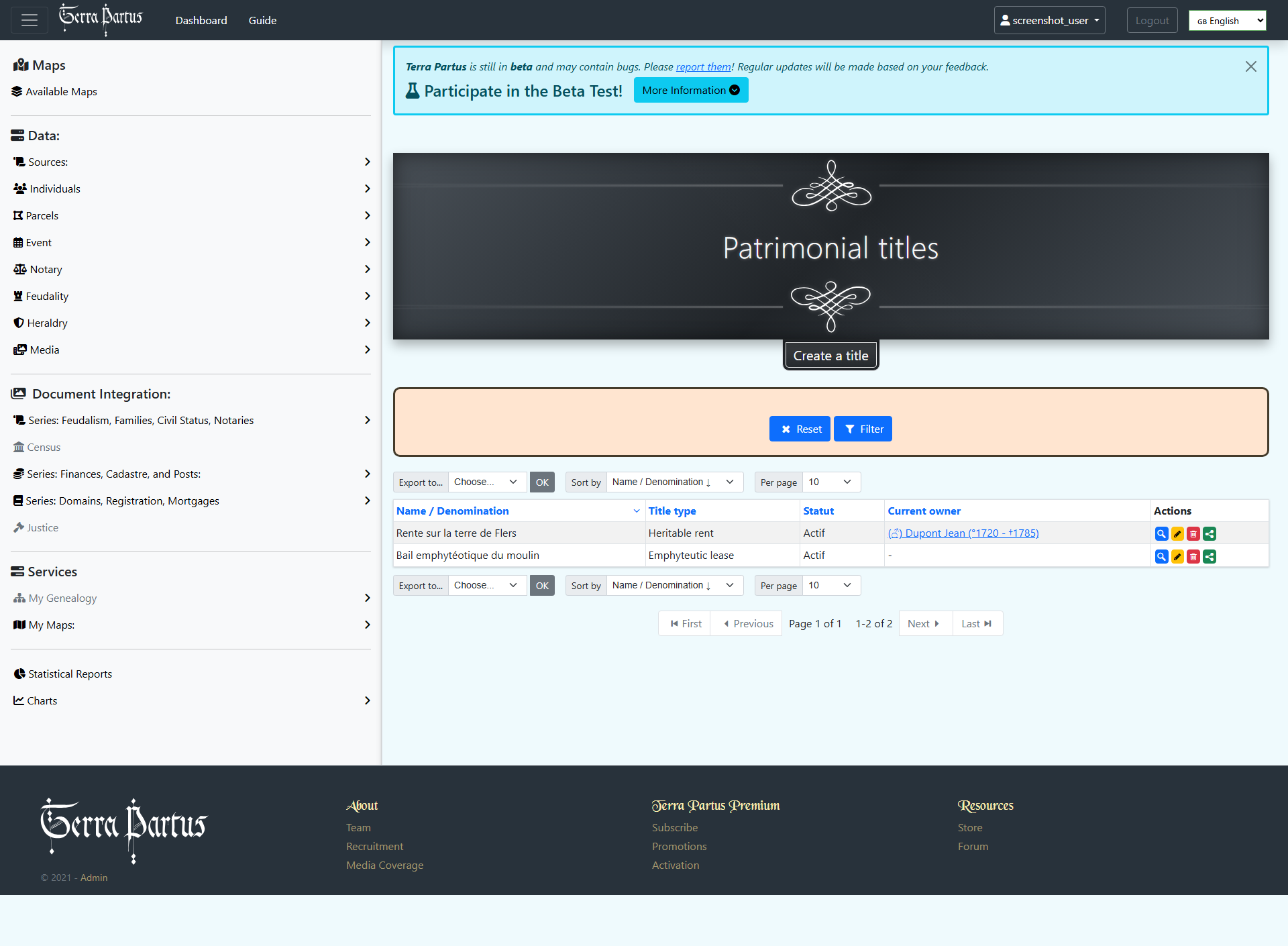This screenshot has width=1288, height=946.
Task: Delete the Rente sur la terre de Flers row
Action: pos(1193,534)
